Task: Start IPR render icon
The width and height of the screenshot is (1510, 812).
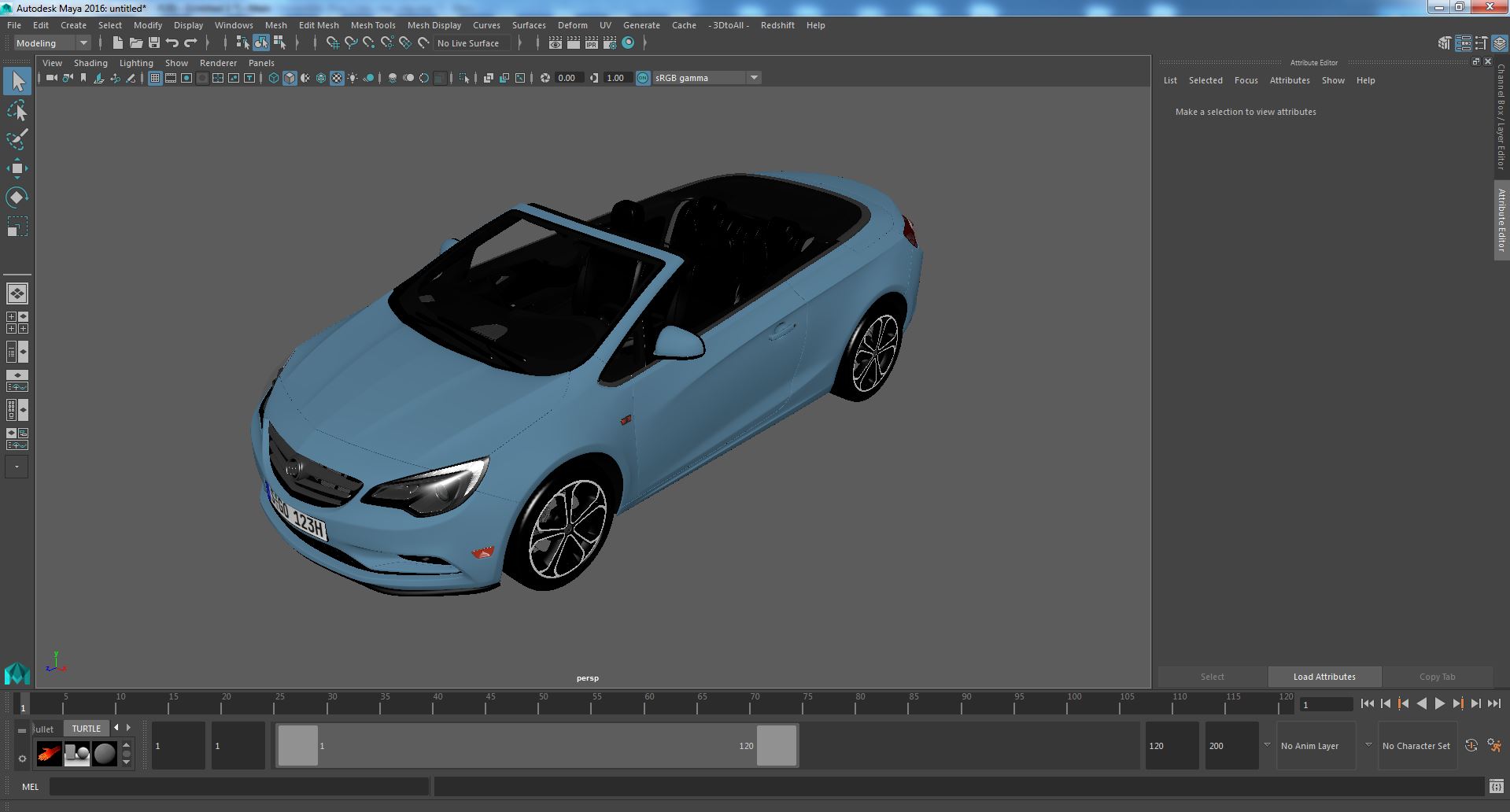Action: coord(592,43)
